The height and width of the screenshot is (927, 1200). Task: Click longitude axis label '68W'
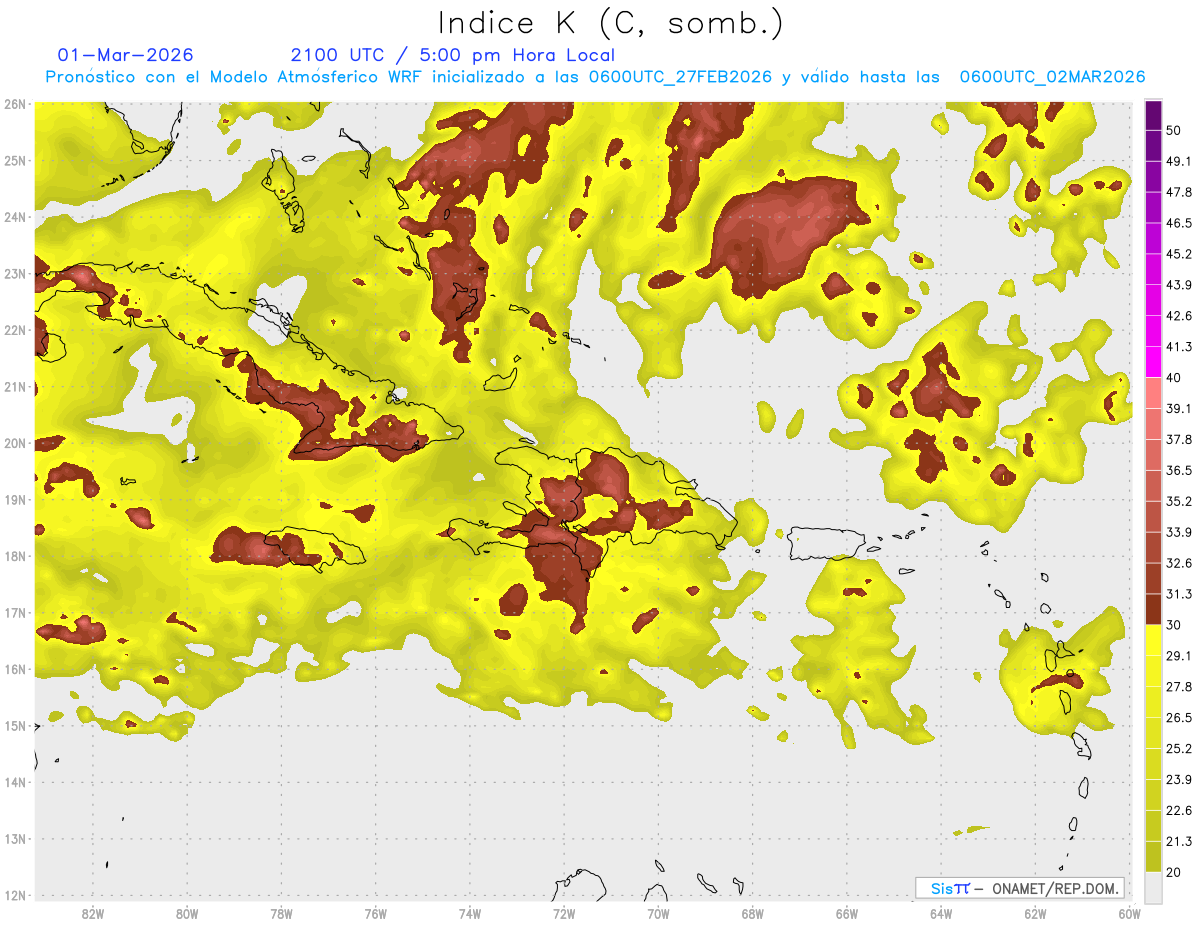[x=752, y=914]
